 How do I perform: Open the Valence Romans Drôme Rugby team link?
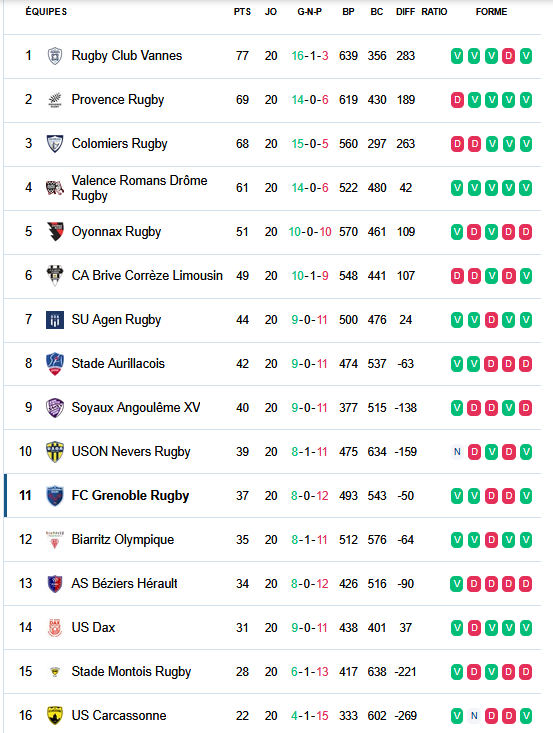click(x=139, y=188)
